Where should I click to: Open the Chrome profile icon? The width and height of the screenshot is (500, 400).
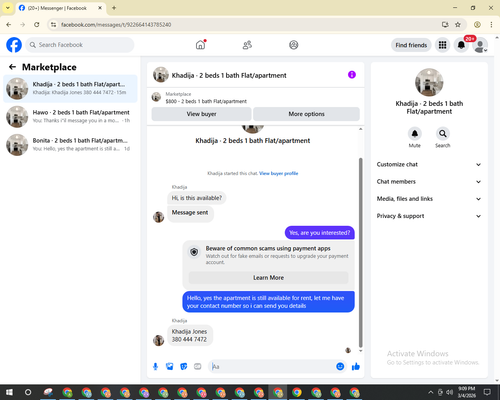[x=477, y=25]
